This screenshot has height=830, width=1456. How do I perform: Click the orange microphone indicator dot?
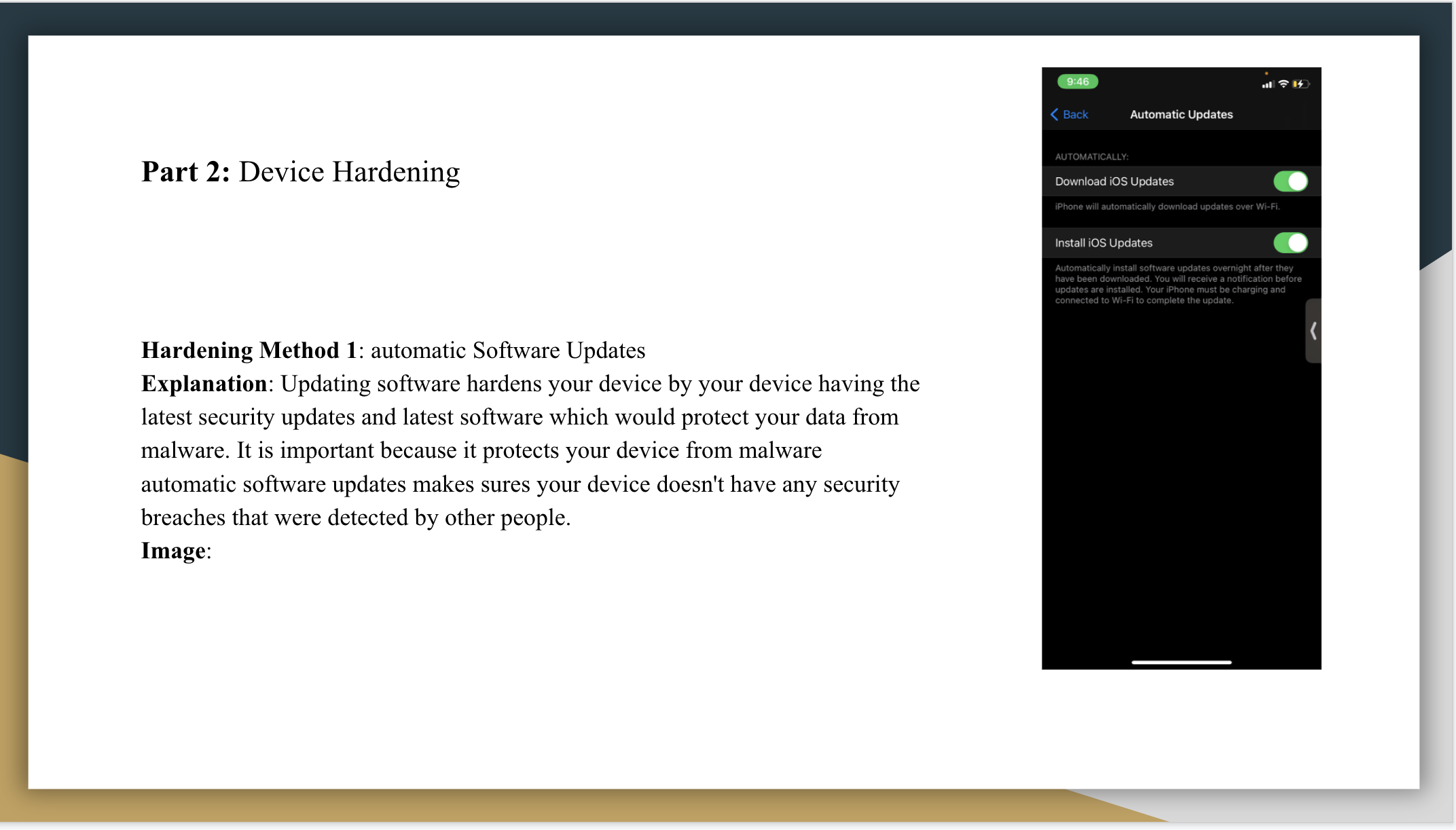(1267, 73)
